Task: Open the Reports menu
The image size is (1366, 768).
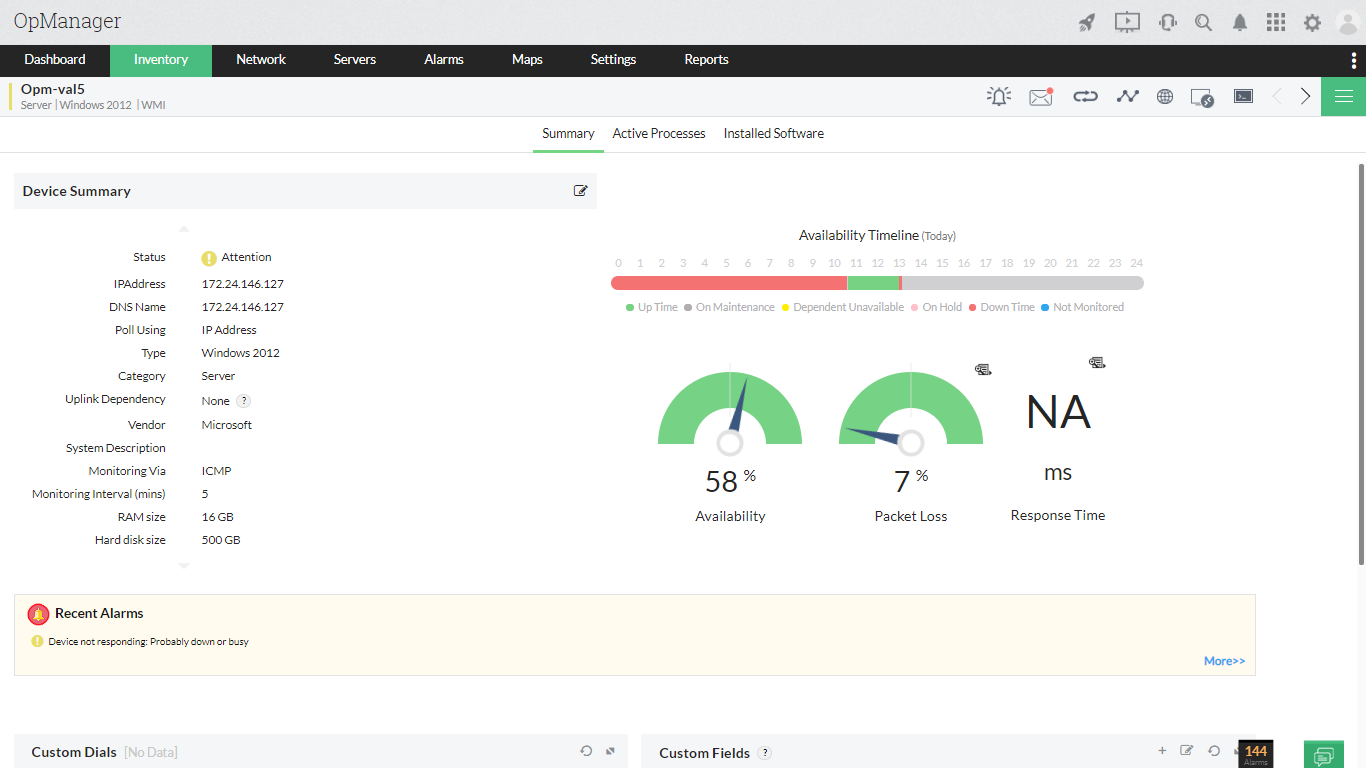Action: [x=706, y=60]
